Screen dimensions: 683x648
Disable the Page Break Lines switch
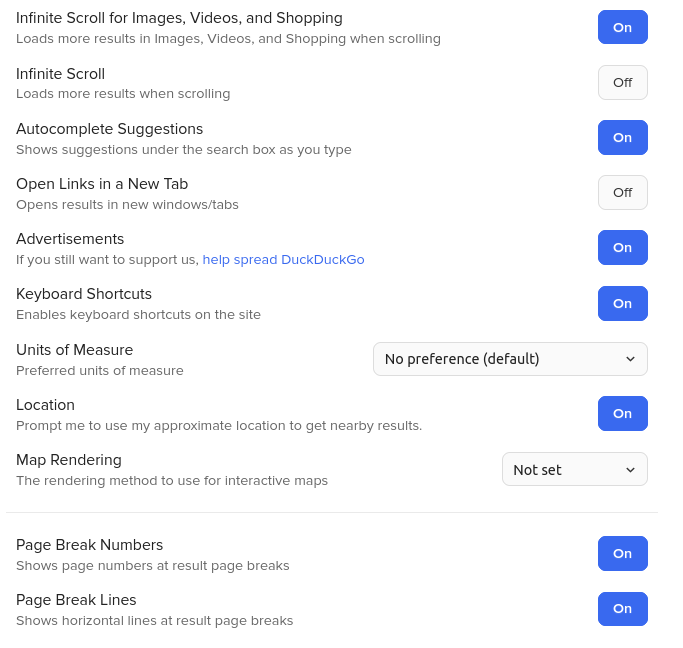pyautogui.click(x=622, y=608)
